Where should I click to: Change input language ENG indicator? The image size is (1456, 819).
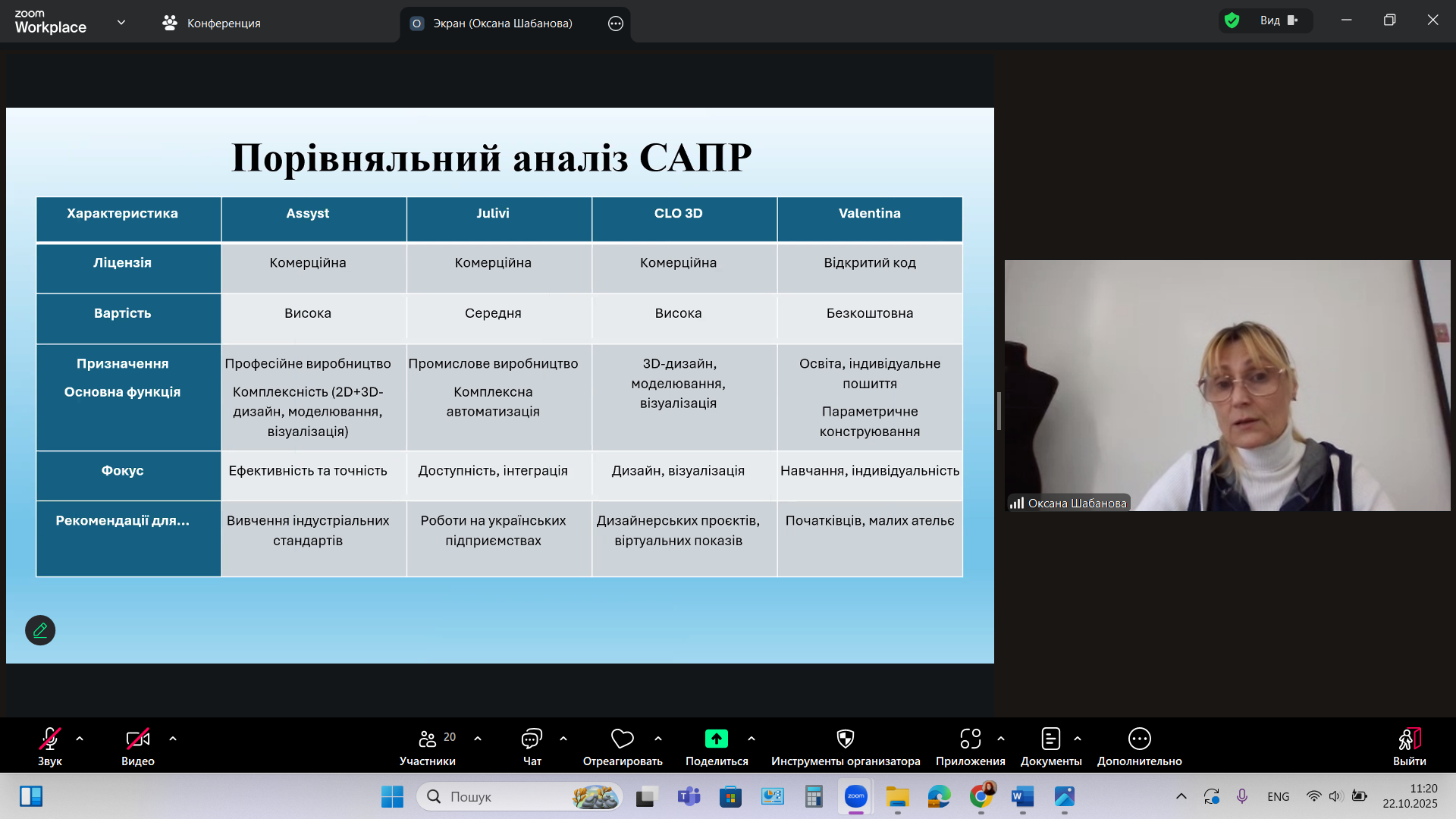(1279, 796)
